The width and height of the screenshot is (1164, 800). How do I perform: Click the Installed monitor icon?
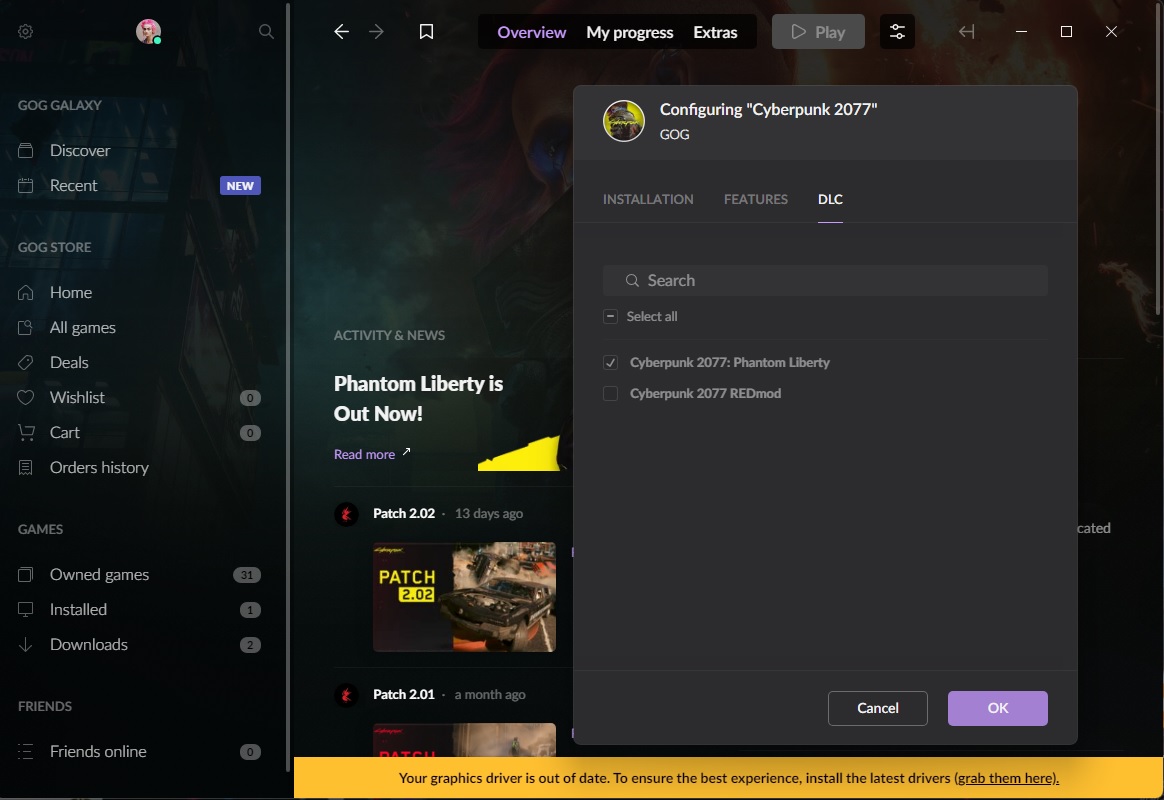pos(25,609)
